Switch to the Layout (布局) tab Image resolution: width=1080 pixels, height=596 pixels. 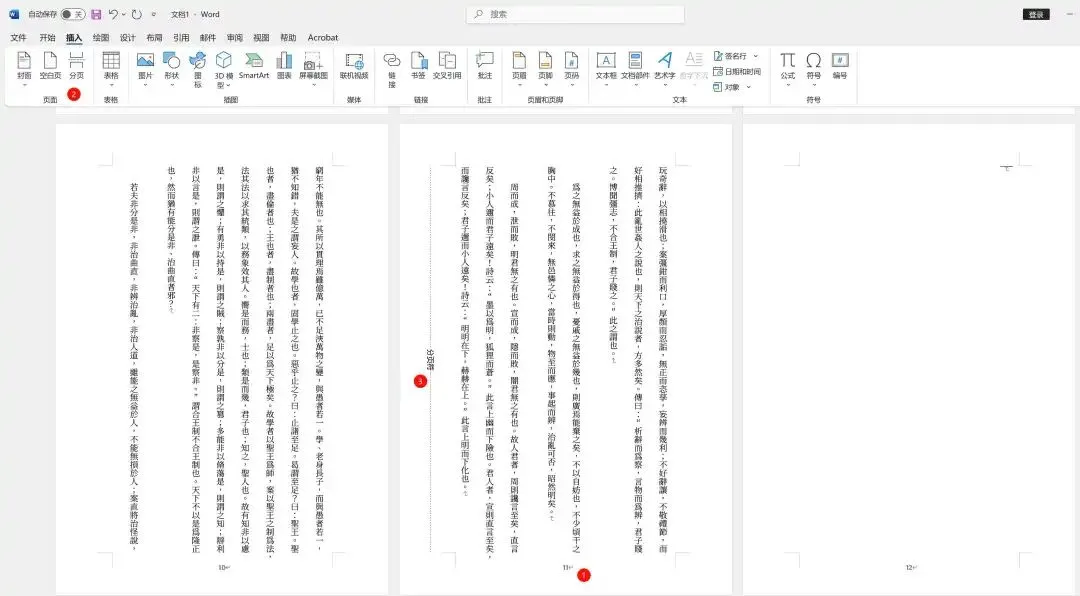154,37
